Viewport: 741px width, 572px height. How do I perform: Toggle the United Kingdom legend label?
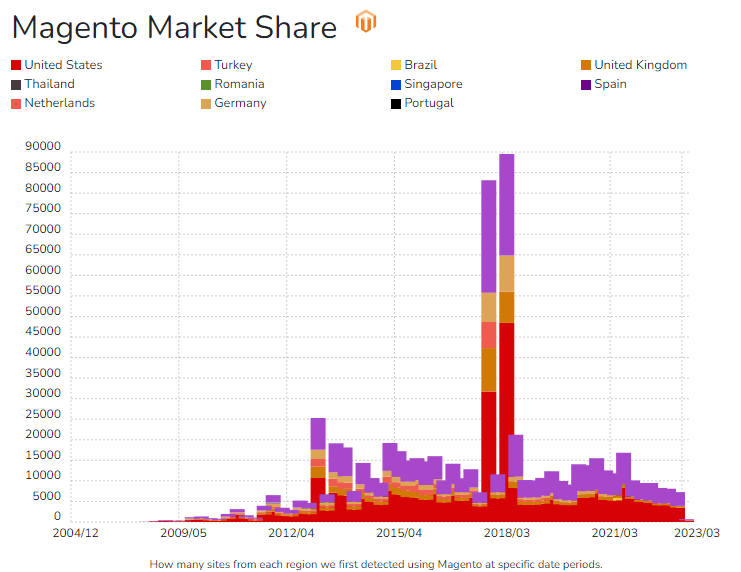(x=640, y=65)
